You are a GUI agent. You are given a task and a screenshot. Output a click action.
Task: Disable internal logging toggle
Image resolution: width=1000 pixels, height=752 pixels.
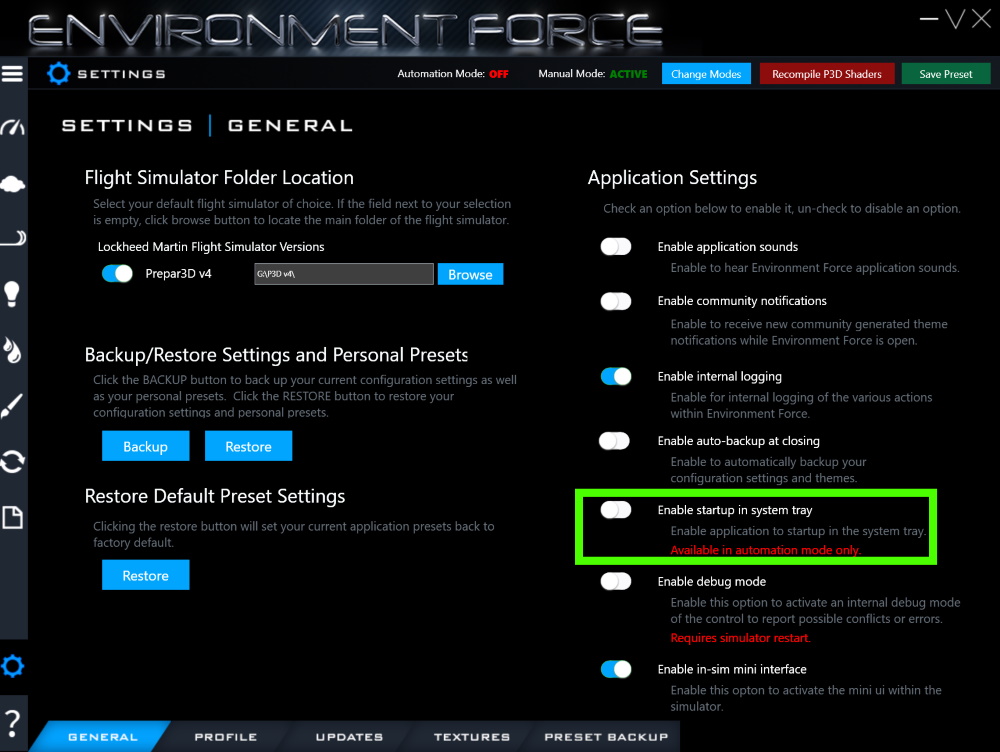pyautogui.click(x=615, y=376)
